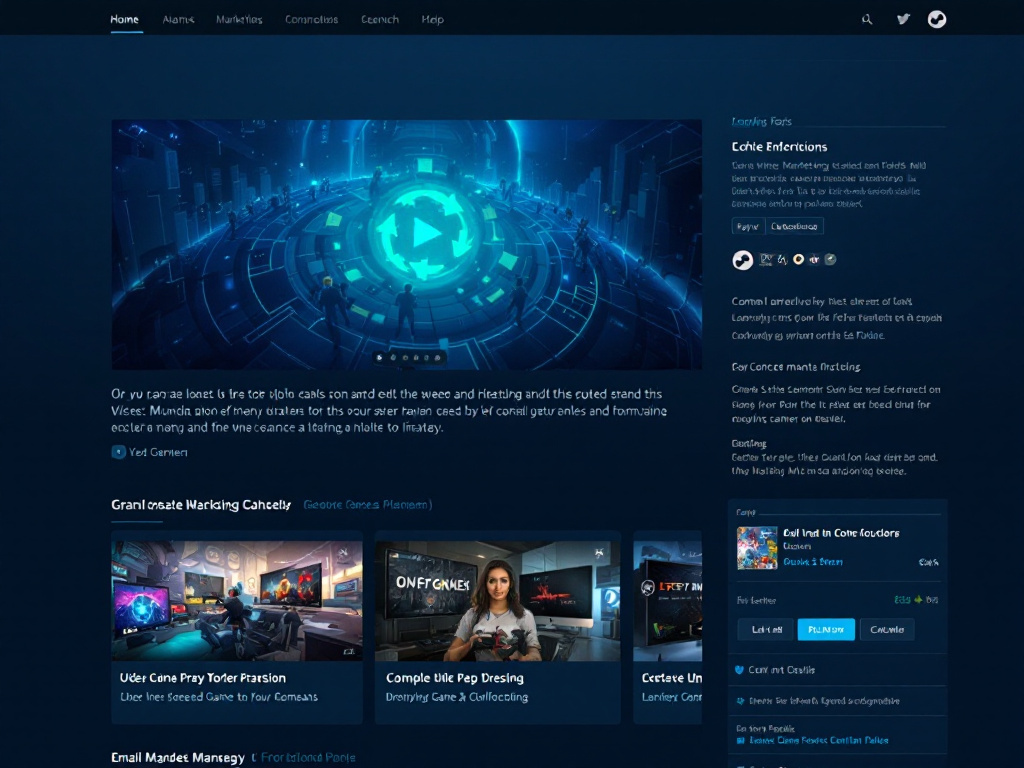
Task: Open the navigation item just left of Help
Action: 380,20
